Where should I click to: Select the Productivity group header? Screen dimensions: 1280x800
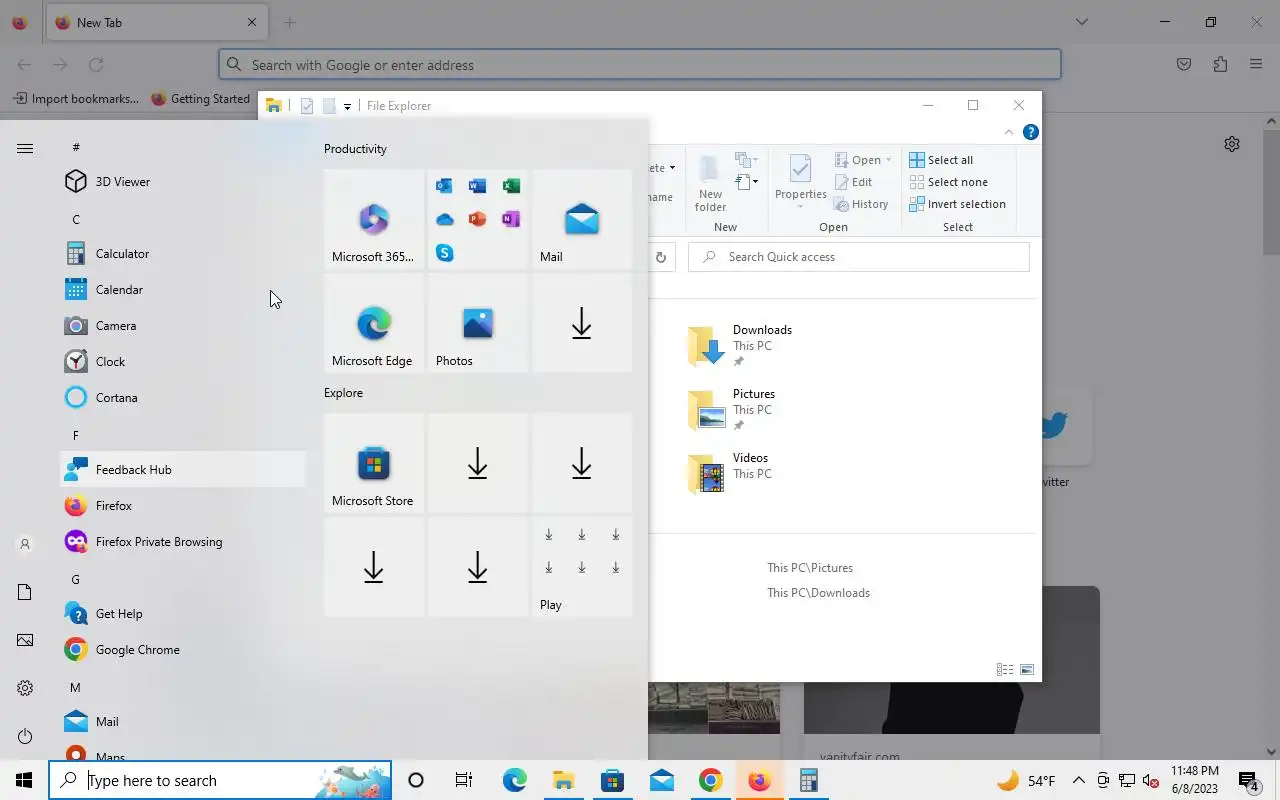click(x=355, y=149)
